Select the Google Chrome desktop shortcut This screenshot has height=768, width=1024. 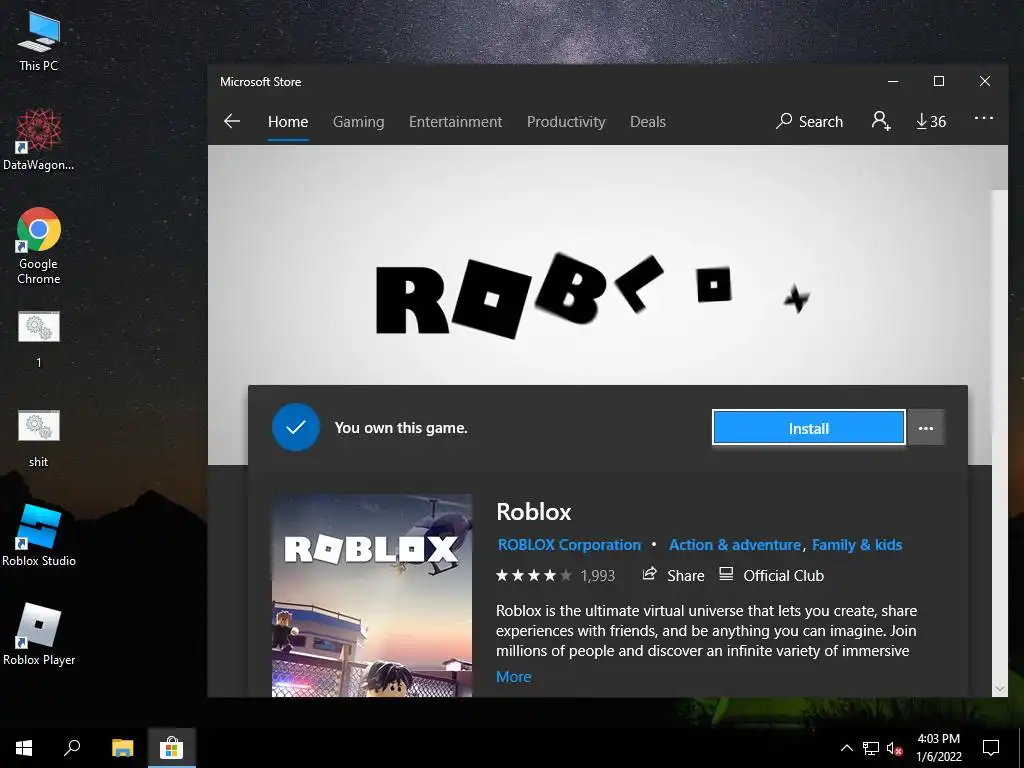click(39, 246)
